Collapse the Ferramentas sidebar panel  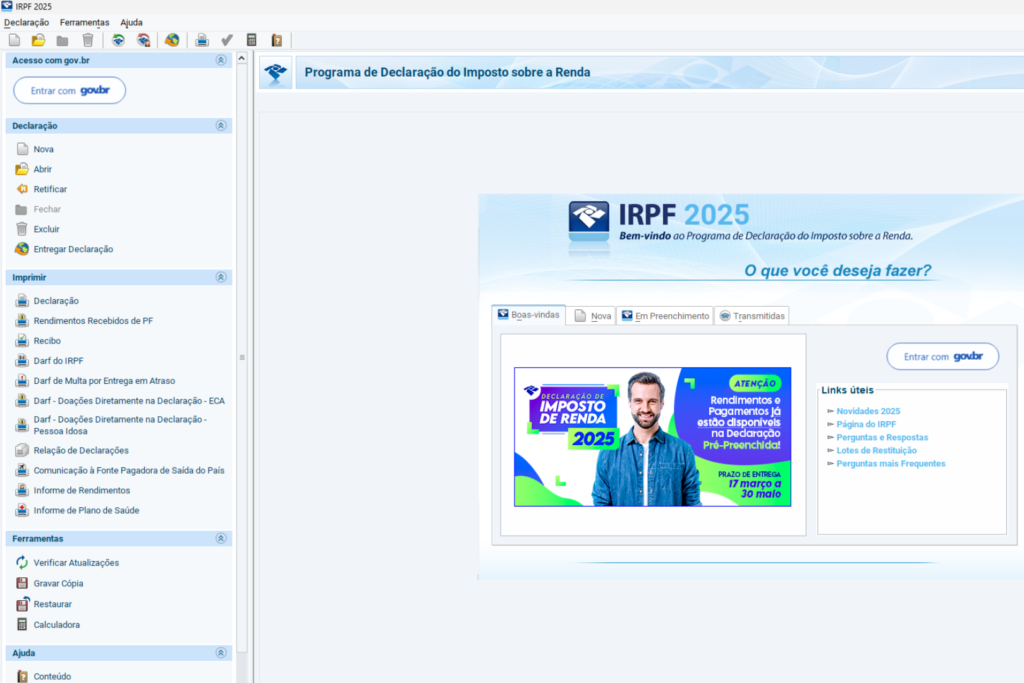(x=221, y=538)
